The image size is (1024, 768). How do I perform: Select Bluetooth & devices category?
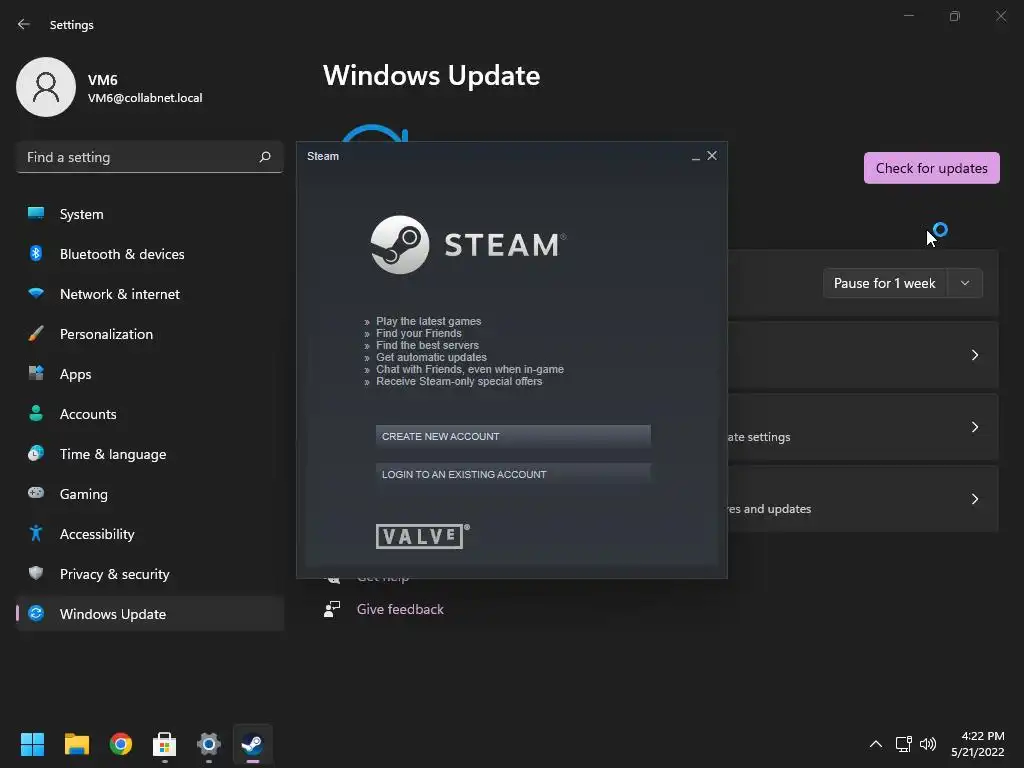point(150,254)
